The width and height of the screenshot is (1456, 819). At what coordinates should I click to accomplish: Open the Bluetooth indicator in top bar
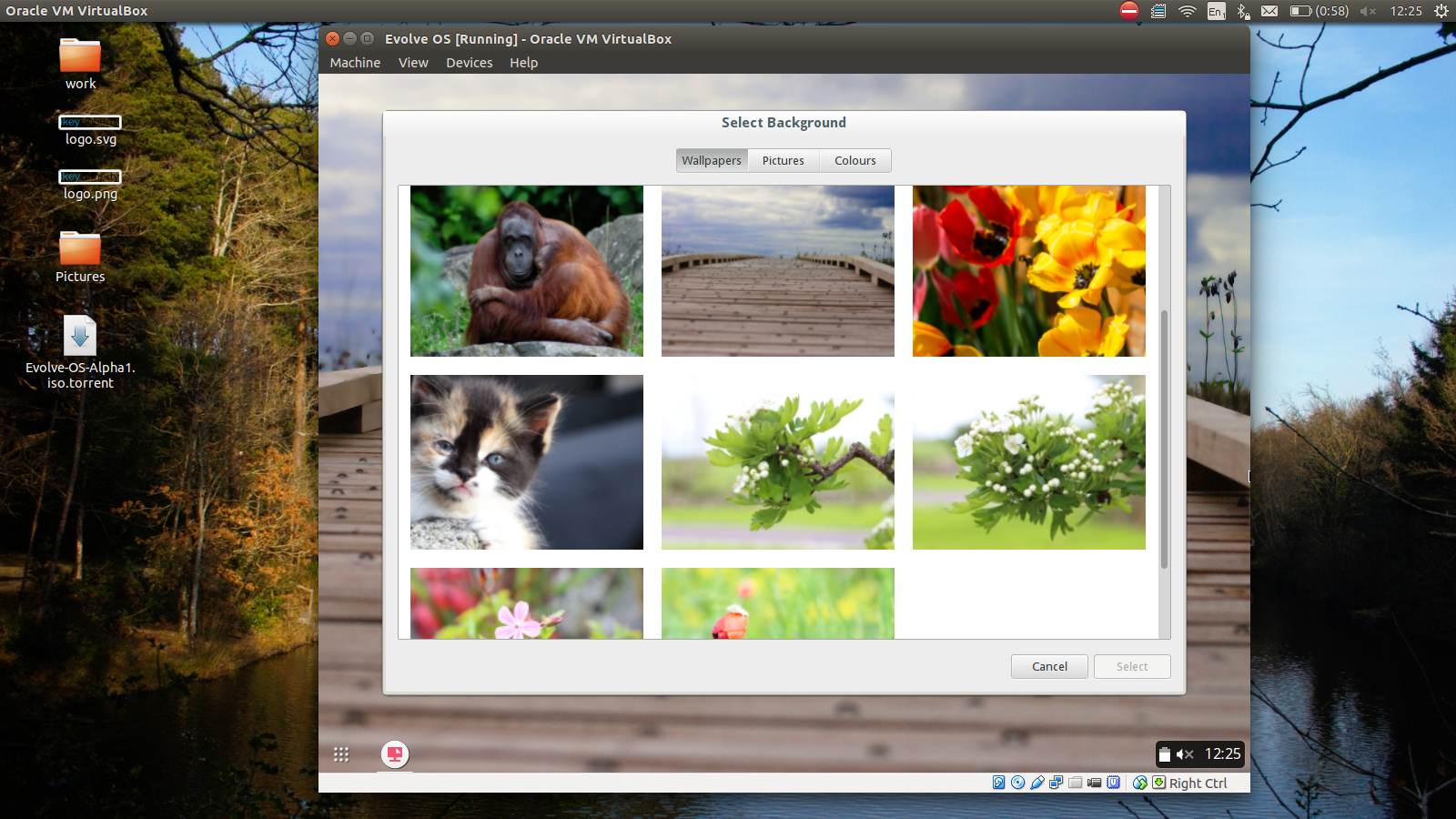click(1243, 11)
